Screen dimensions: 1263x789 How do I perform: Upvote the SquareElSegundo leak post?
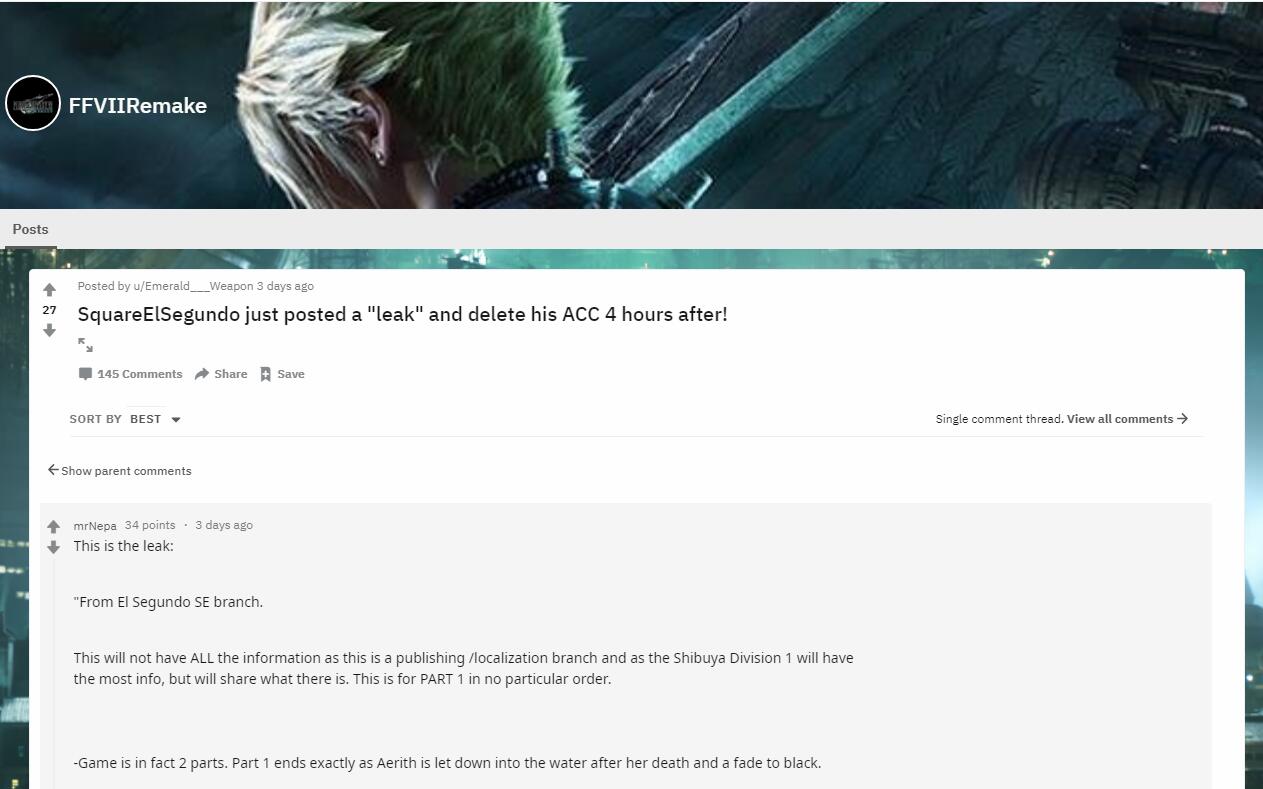click(x=49, y=290)
